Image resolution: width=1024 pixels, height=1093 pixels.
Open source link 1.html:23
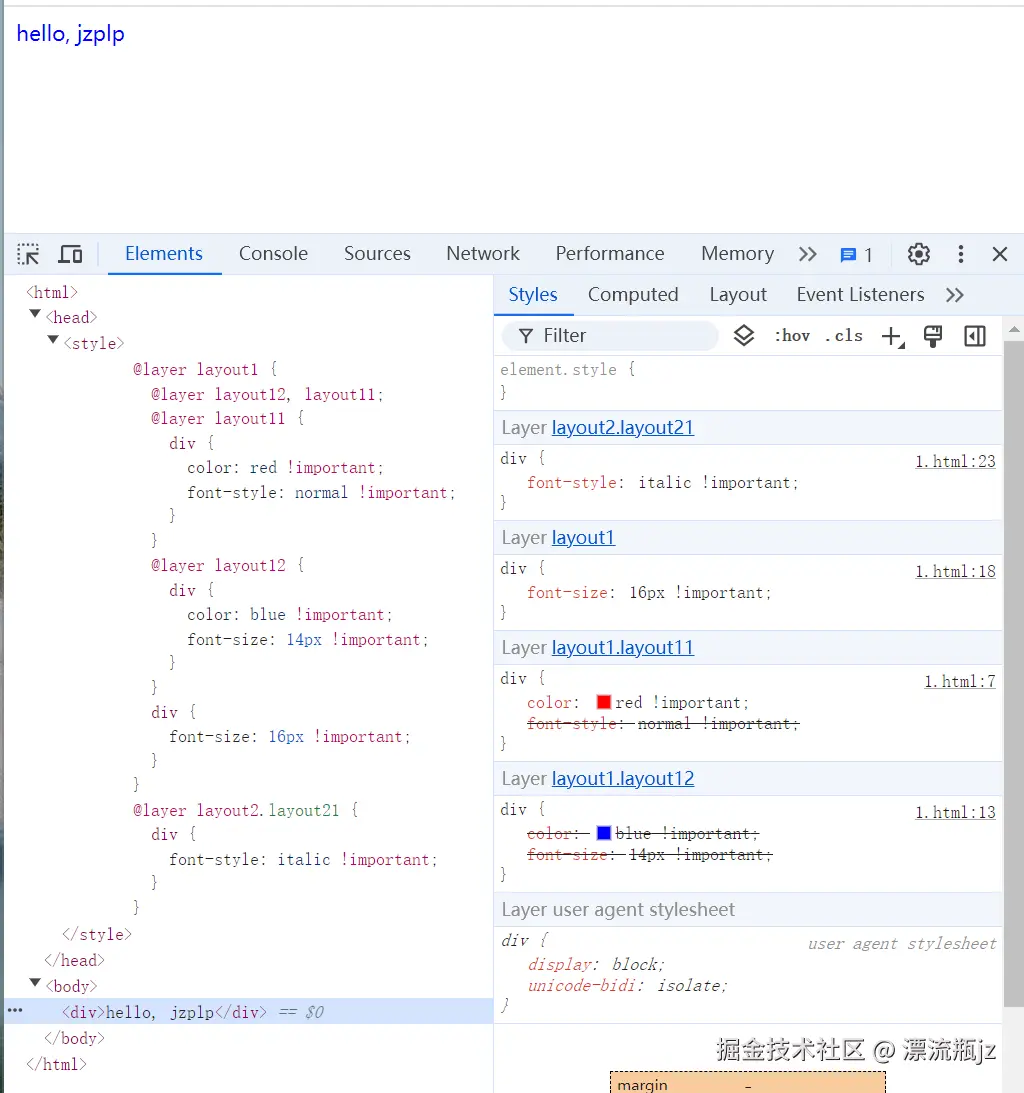coord(955,461)
